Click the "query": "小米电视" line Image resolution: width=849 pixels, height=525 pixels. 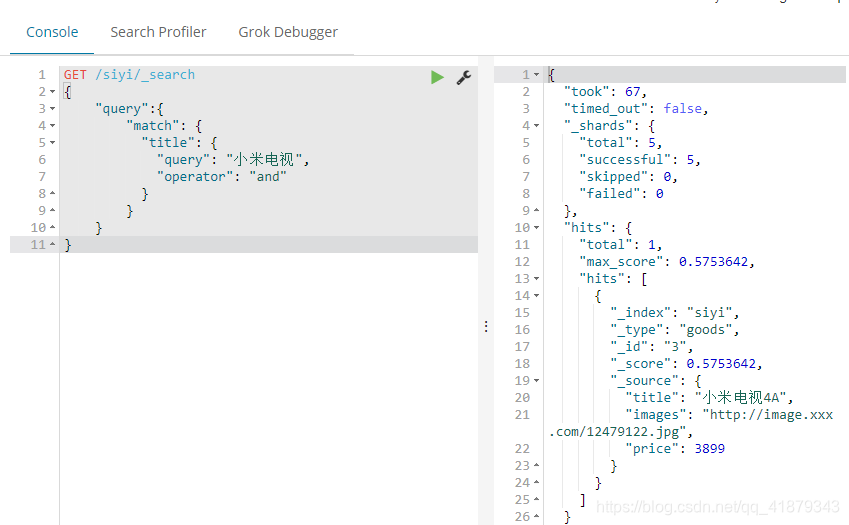point(233,160)
